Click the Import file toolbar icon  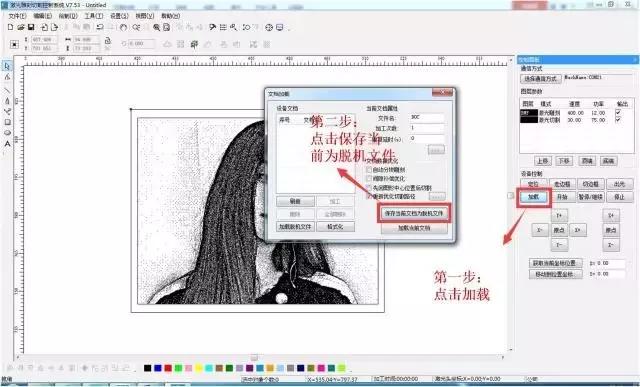click(x=44, y=27)
